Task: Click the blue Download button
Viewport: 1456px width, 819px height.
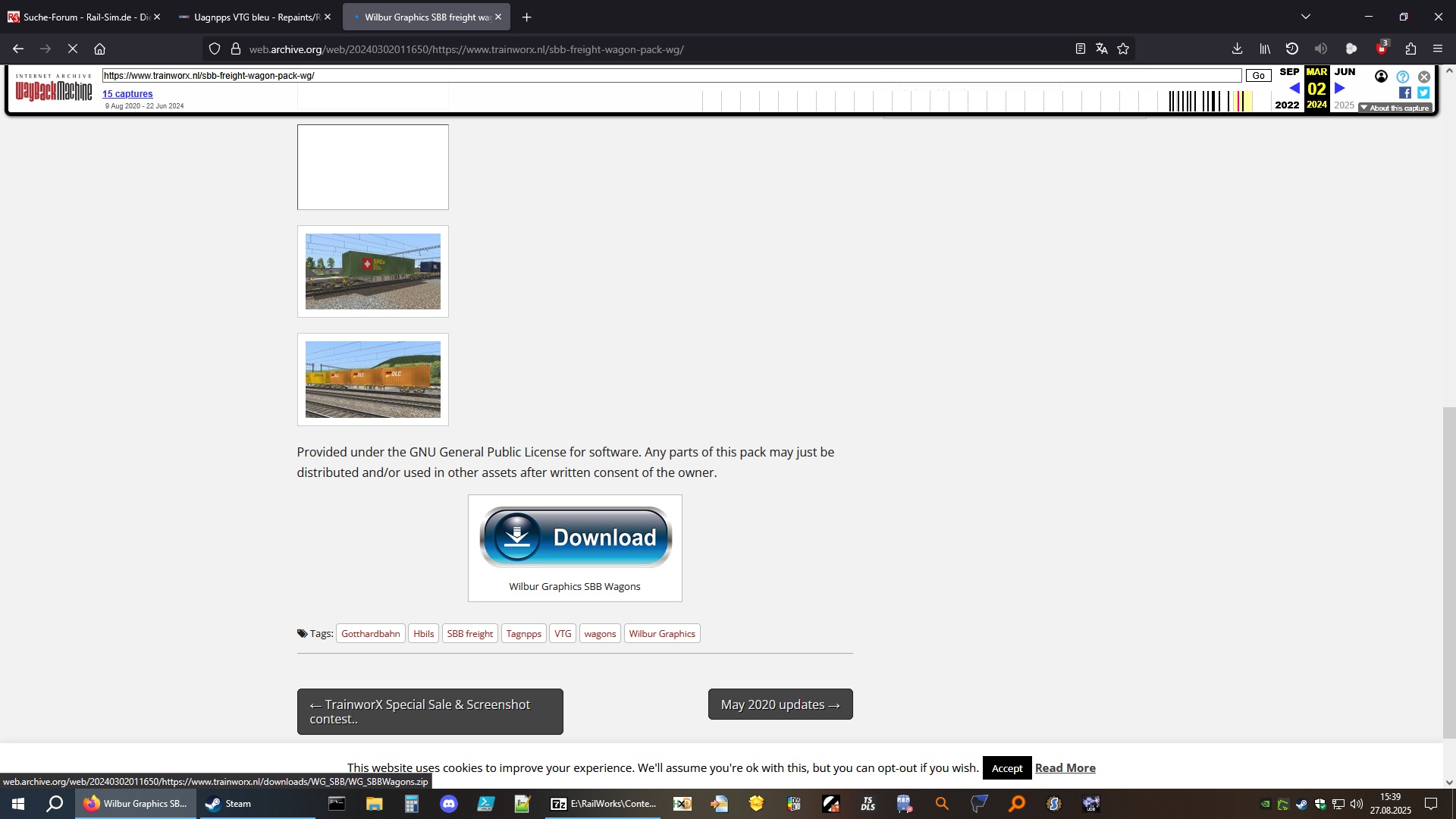Action: 576,538
